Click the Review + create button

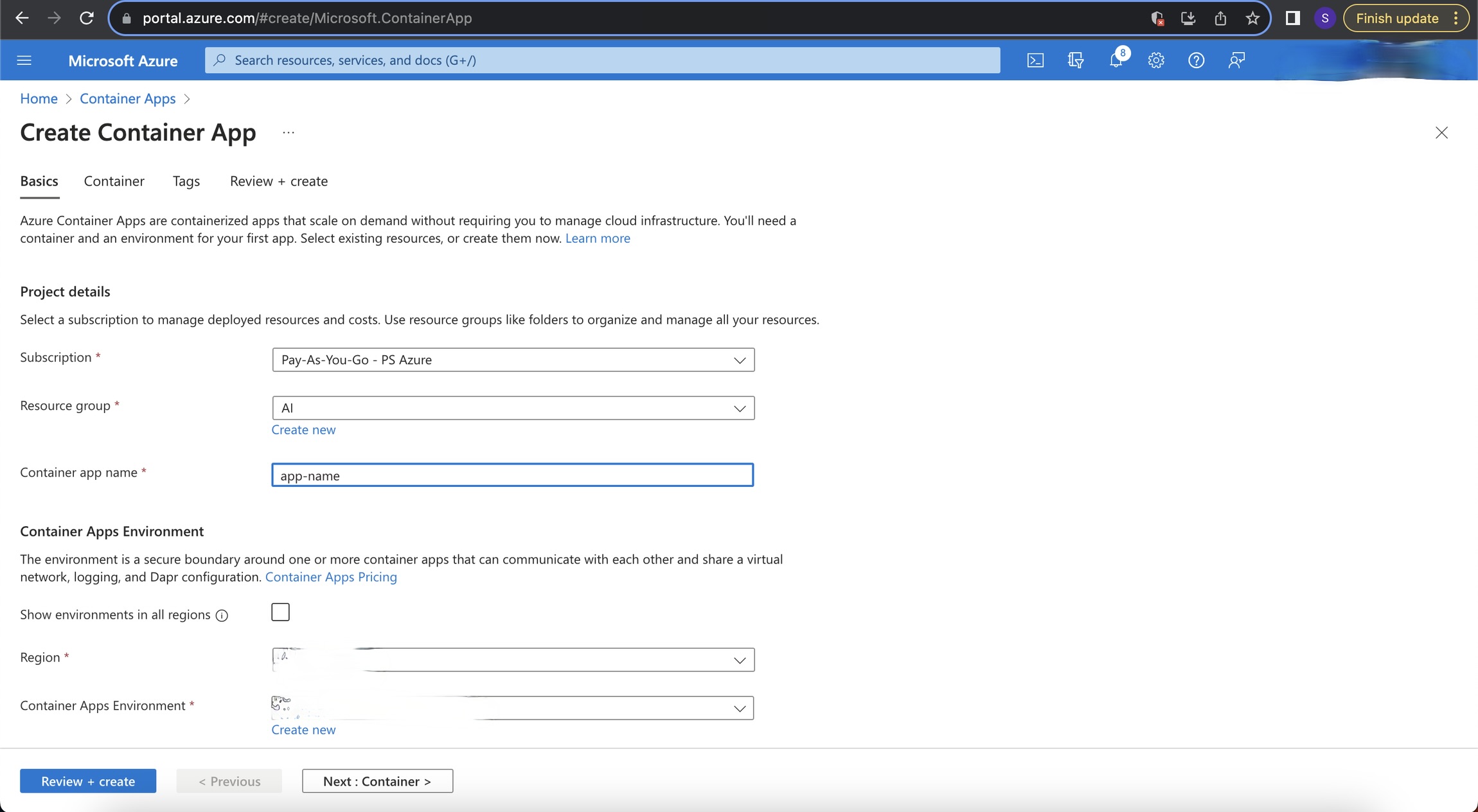point(88,781)
